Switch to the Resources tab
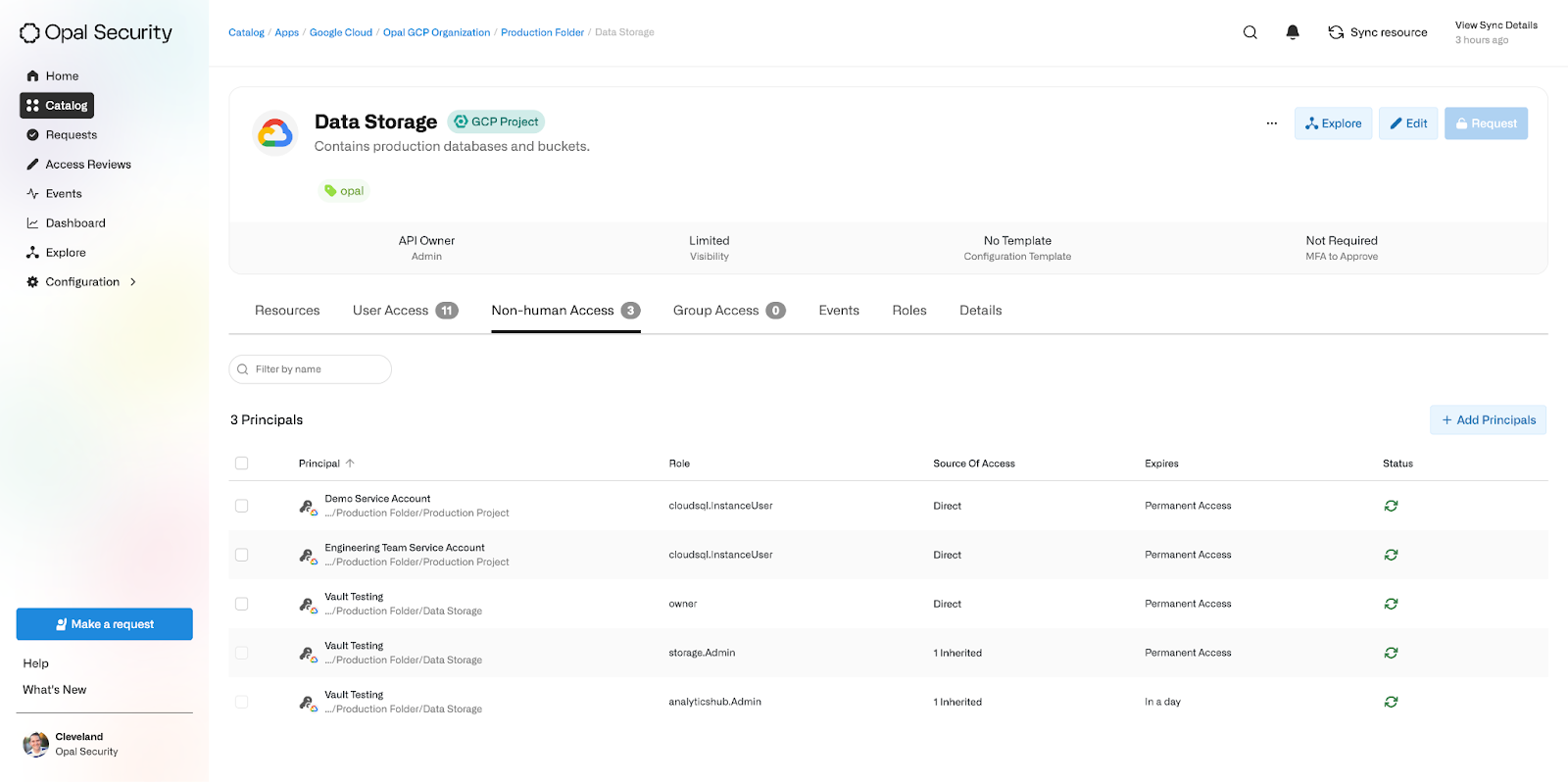 (287, 311)
